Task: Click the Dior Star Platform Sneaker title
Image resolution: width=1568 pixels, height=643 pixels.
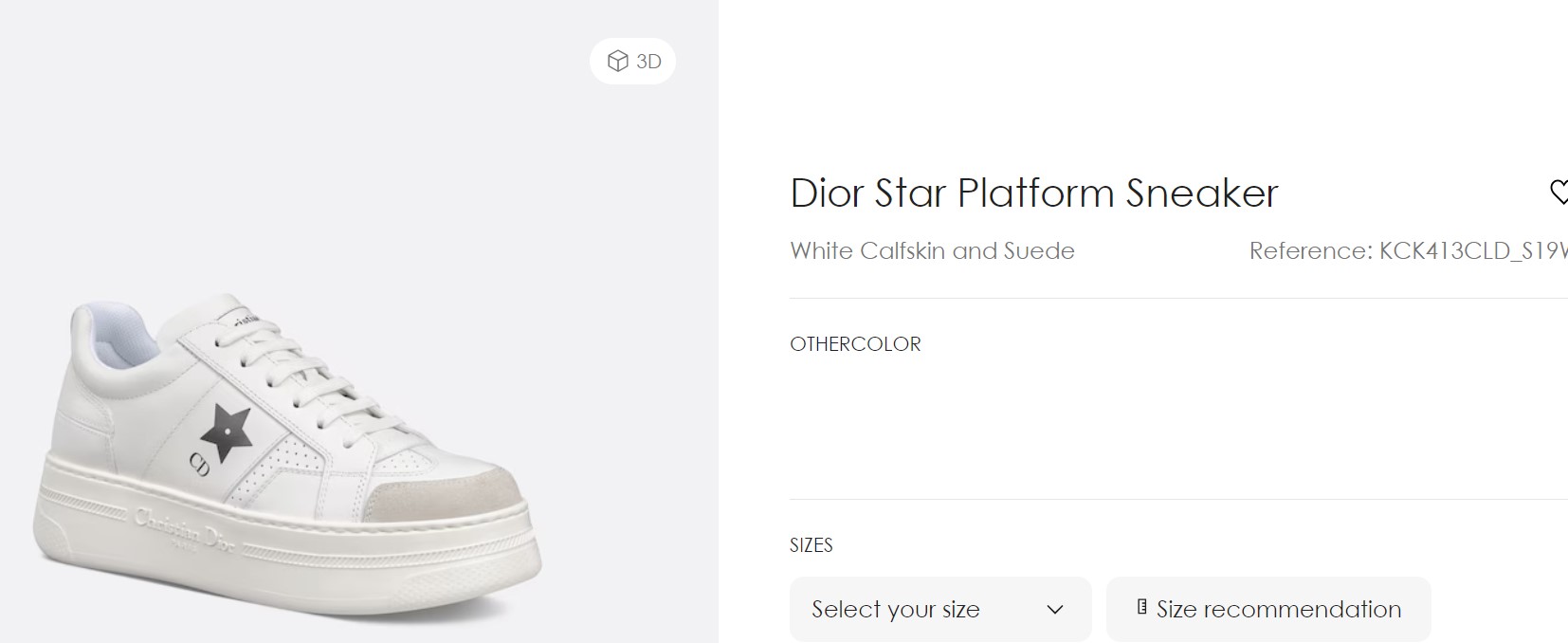Action: (1033, 193)
